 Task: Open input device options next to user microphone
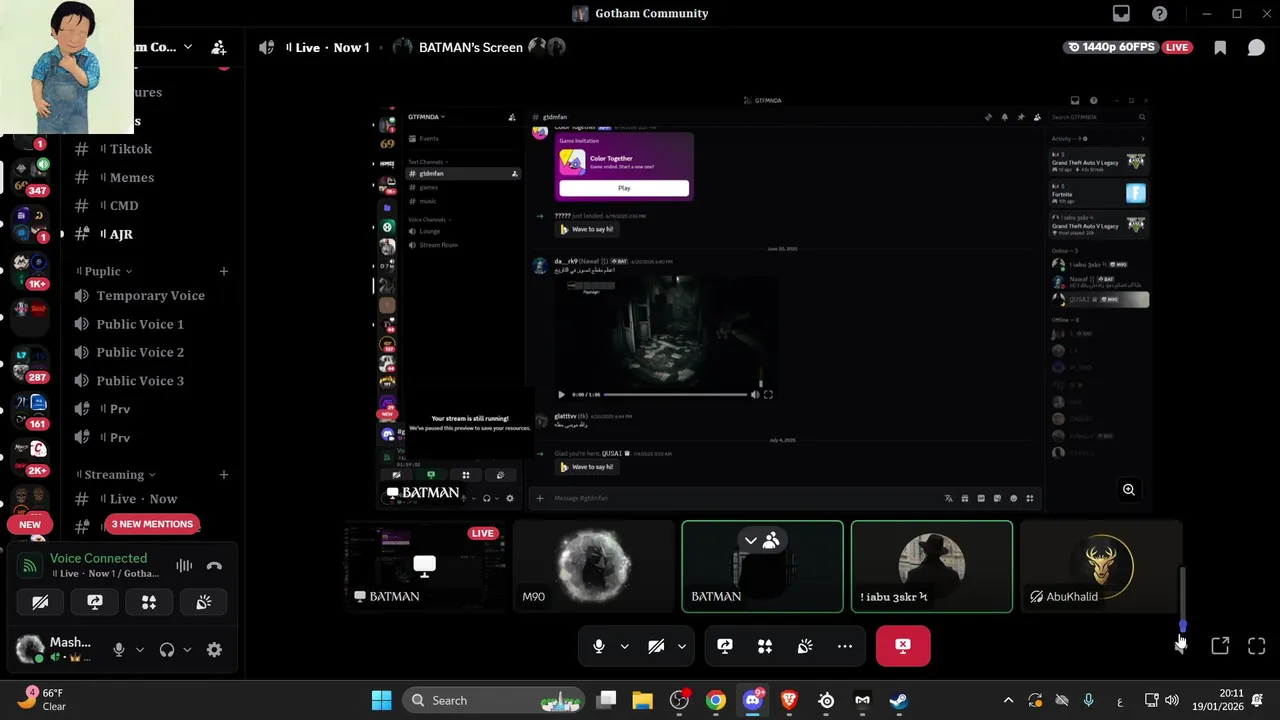140,650
